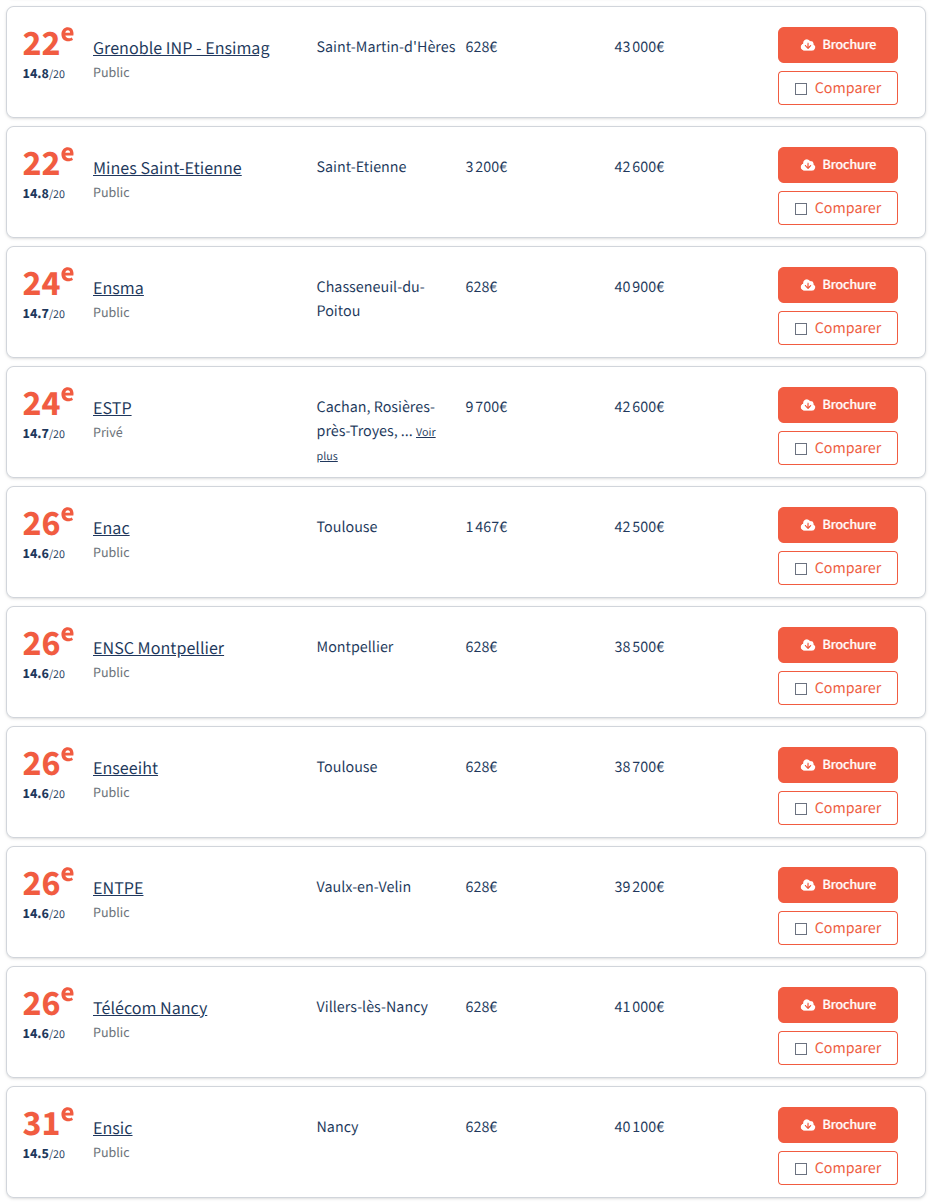Download the ENTPE brochure

[838, 885]
